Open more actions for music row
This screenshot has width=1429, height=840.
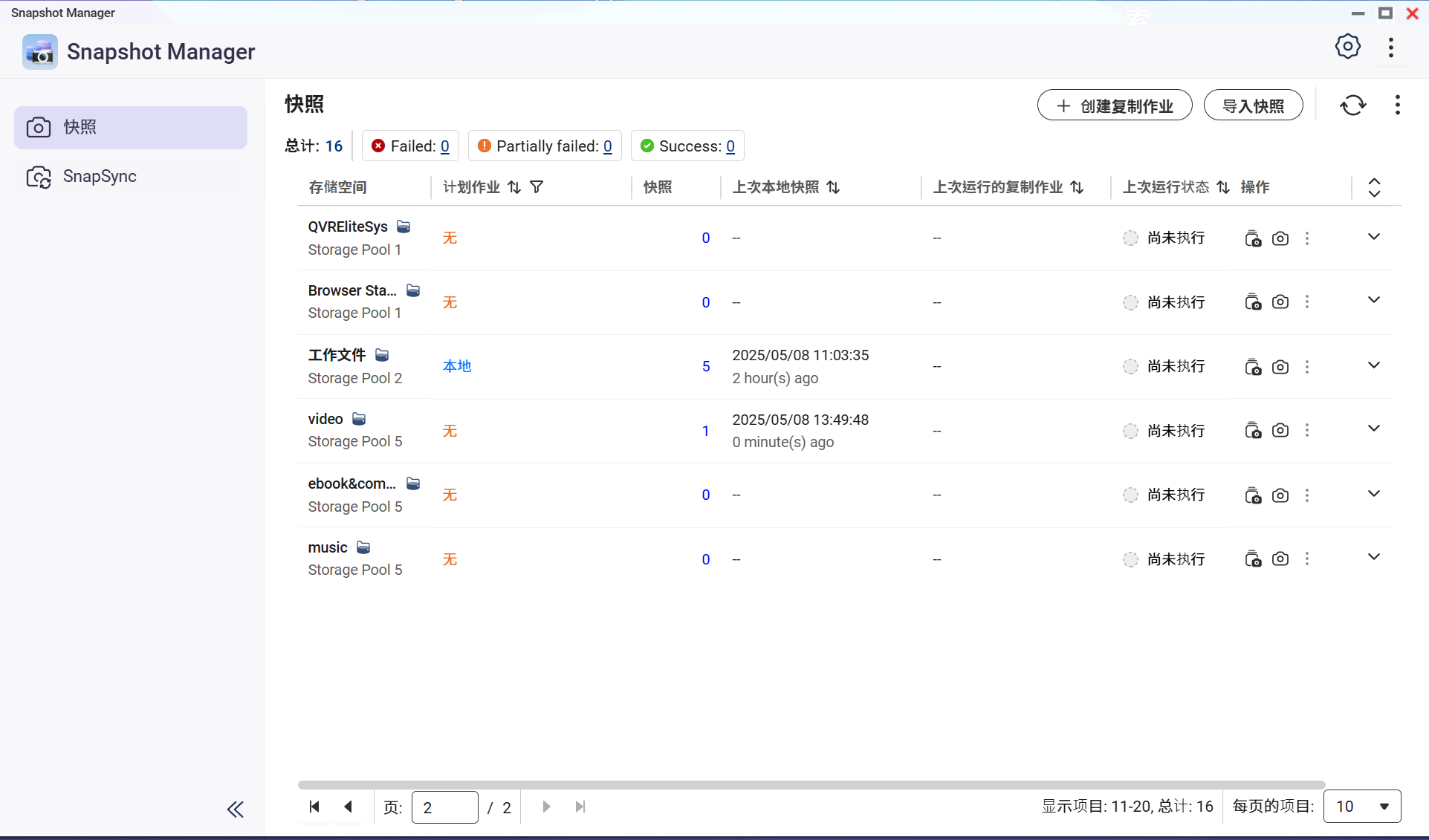pos(1307,559)
